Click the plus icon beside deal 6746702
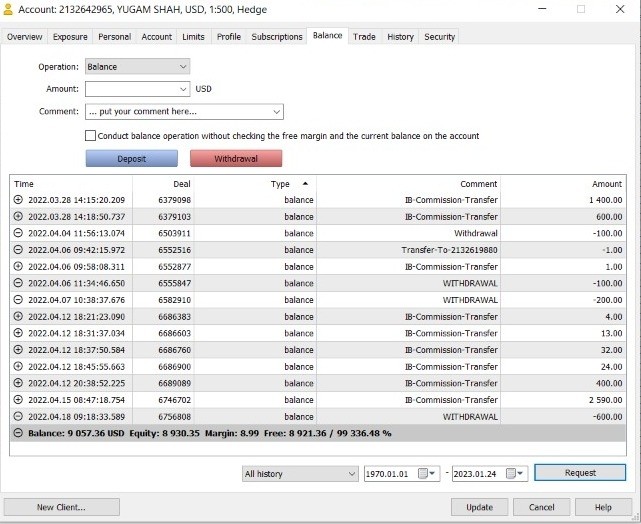 pos(18,399)
